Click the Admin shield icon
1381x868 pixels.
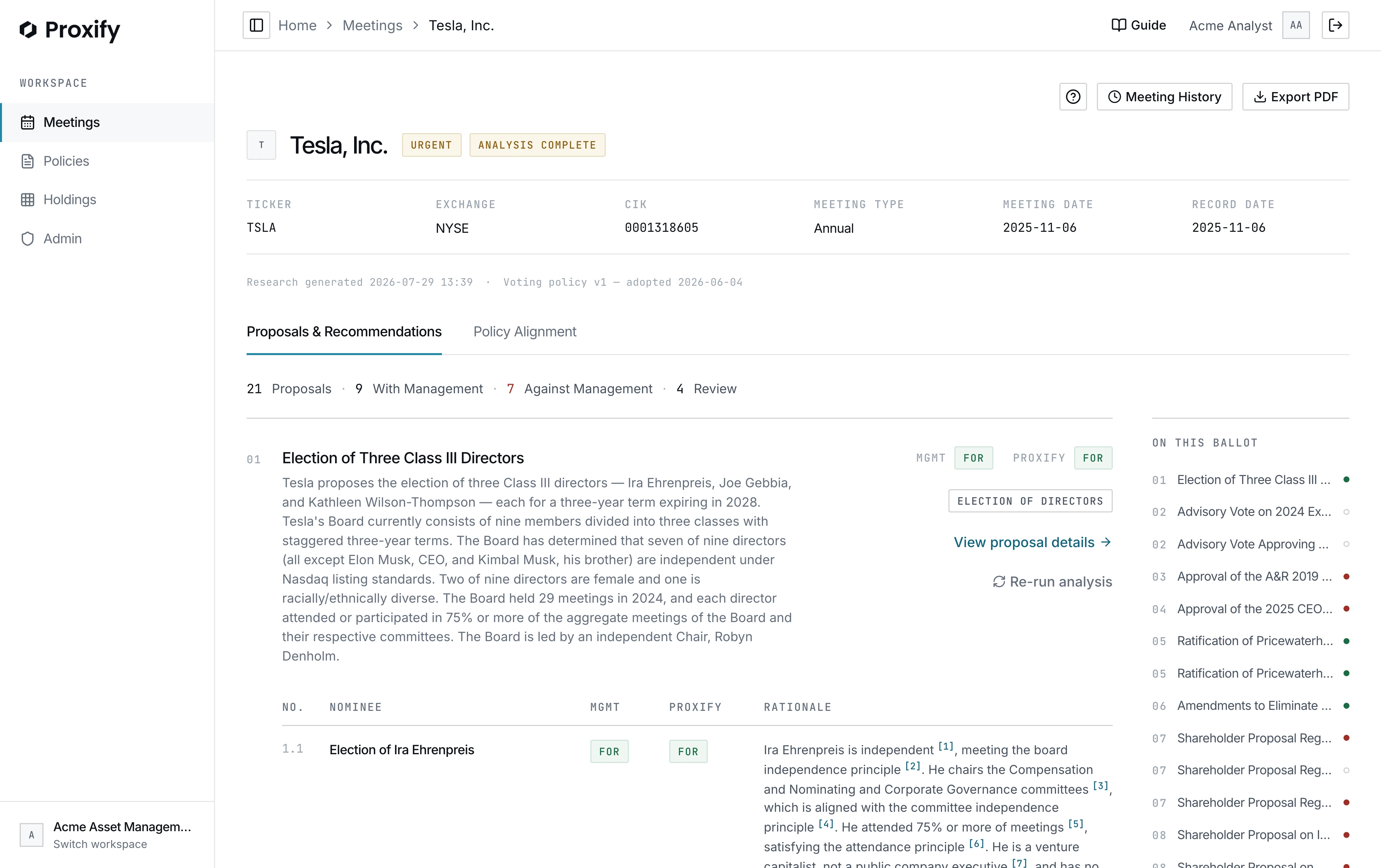click(28, 238)
